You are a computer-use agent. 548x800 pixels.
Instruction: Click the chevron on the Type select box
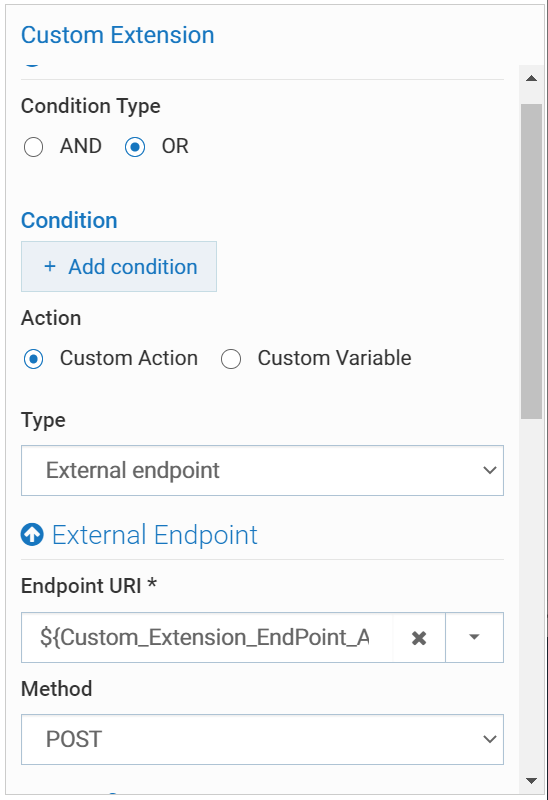(490, 470)
